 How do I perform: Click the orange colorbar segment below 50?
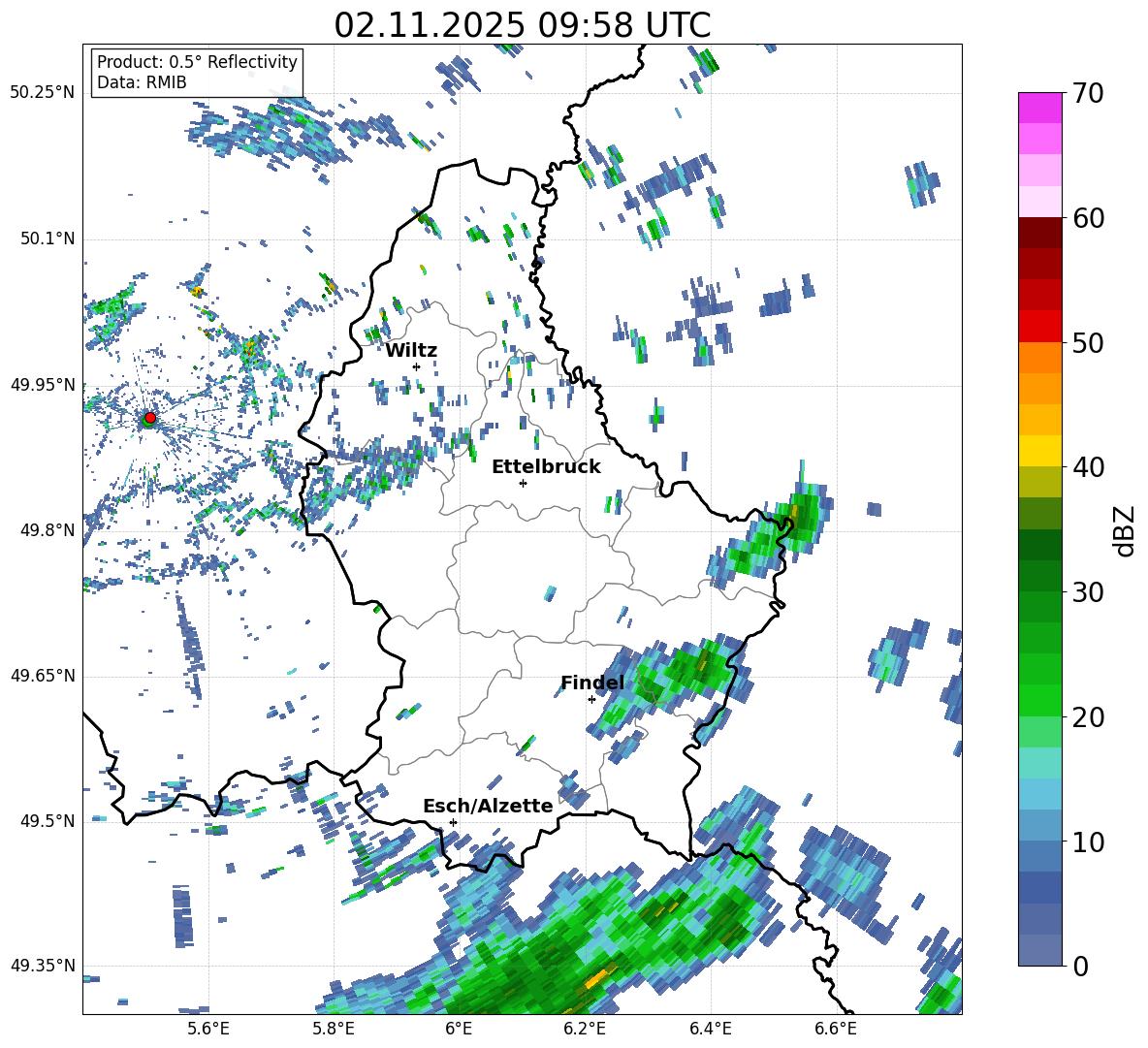1040,358
